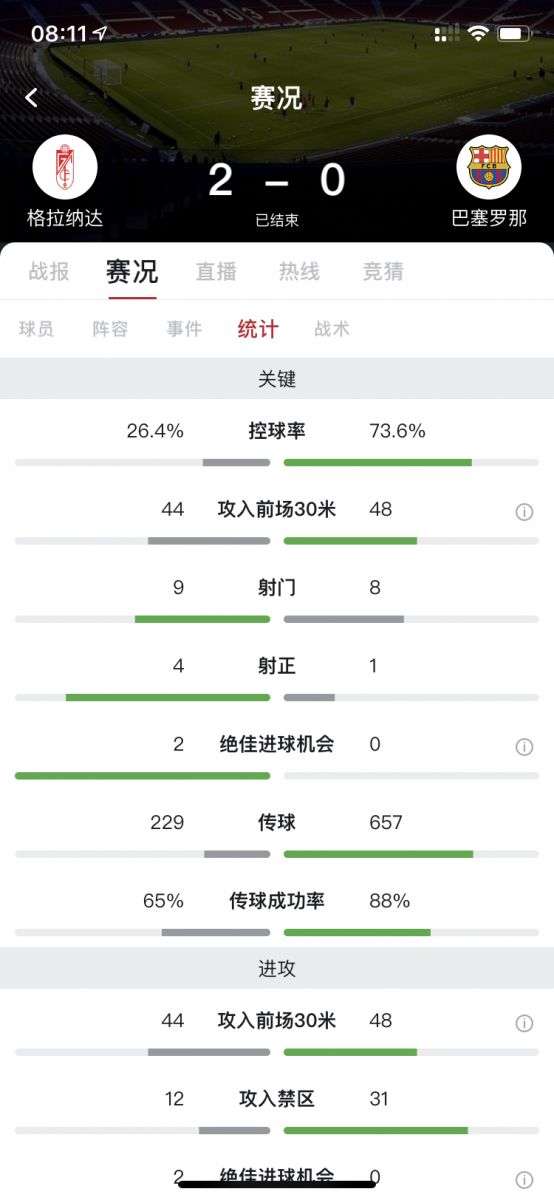Switch to 战报 tab
Screen dimensions: 554x1200
tap(49, 271)
